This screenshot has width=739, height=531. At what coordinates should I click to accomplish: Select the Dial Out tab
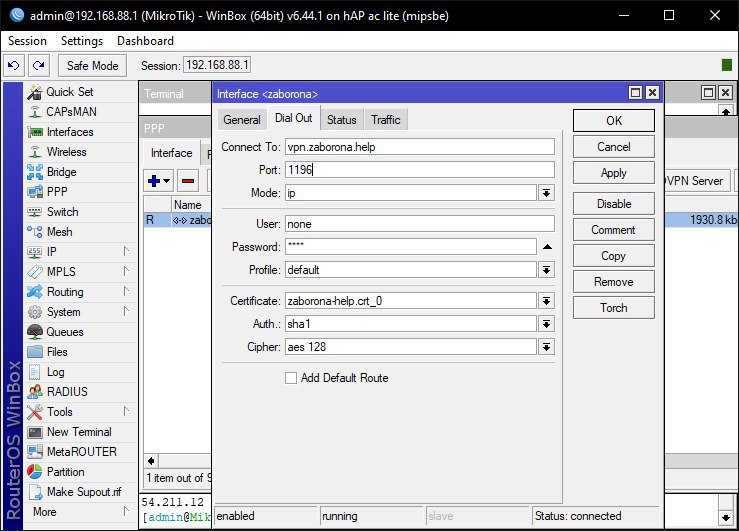pyautogui.click(x=294, y=118)
